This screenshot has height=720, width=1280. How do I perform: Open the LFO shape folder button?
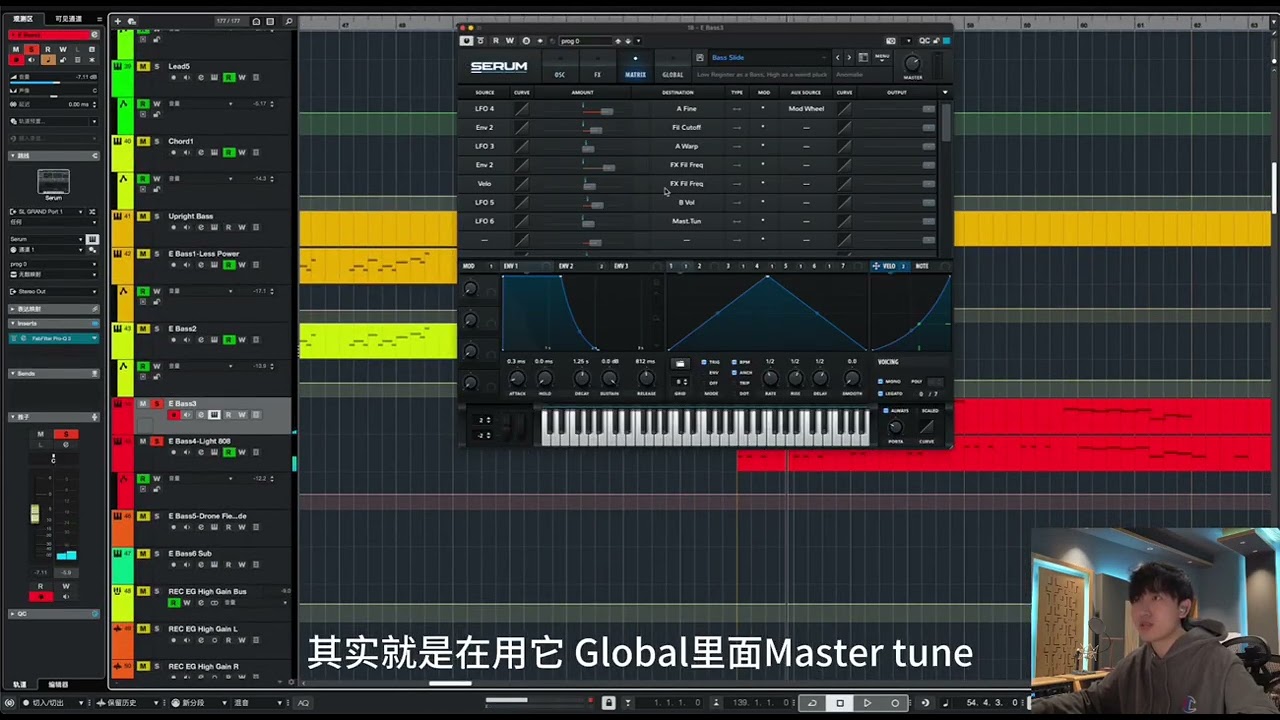pyautogui.click(x=680, y=364)
